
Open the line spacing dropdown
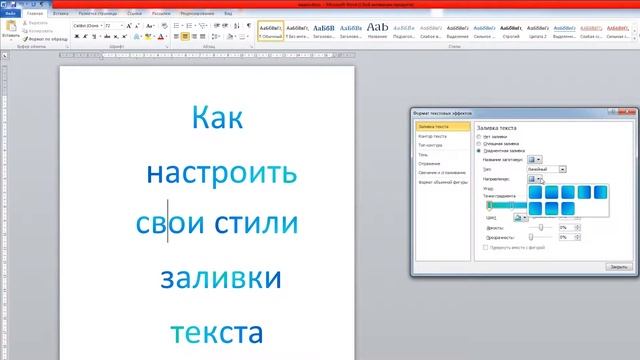click(x=216, y=37)
